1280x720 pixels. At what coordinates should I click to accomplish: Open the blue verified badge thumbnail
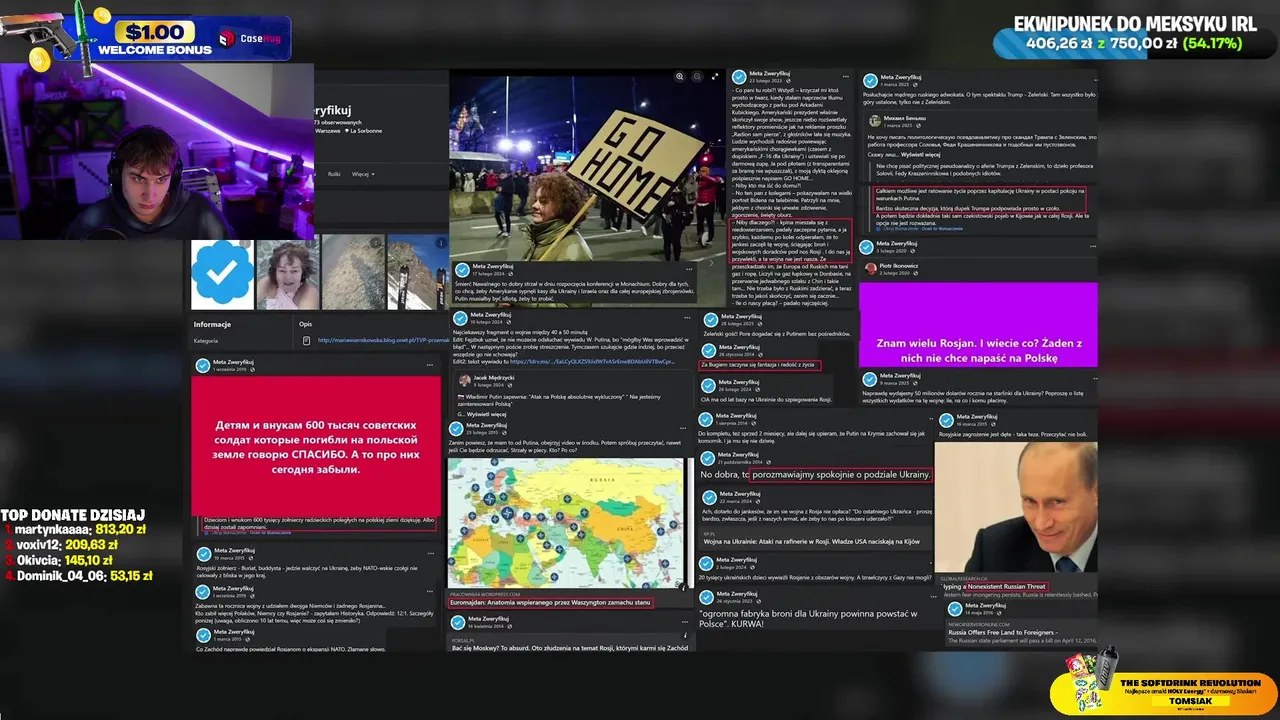click(222, 273)
